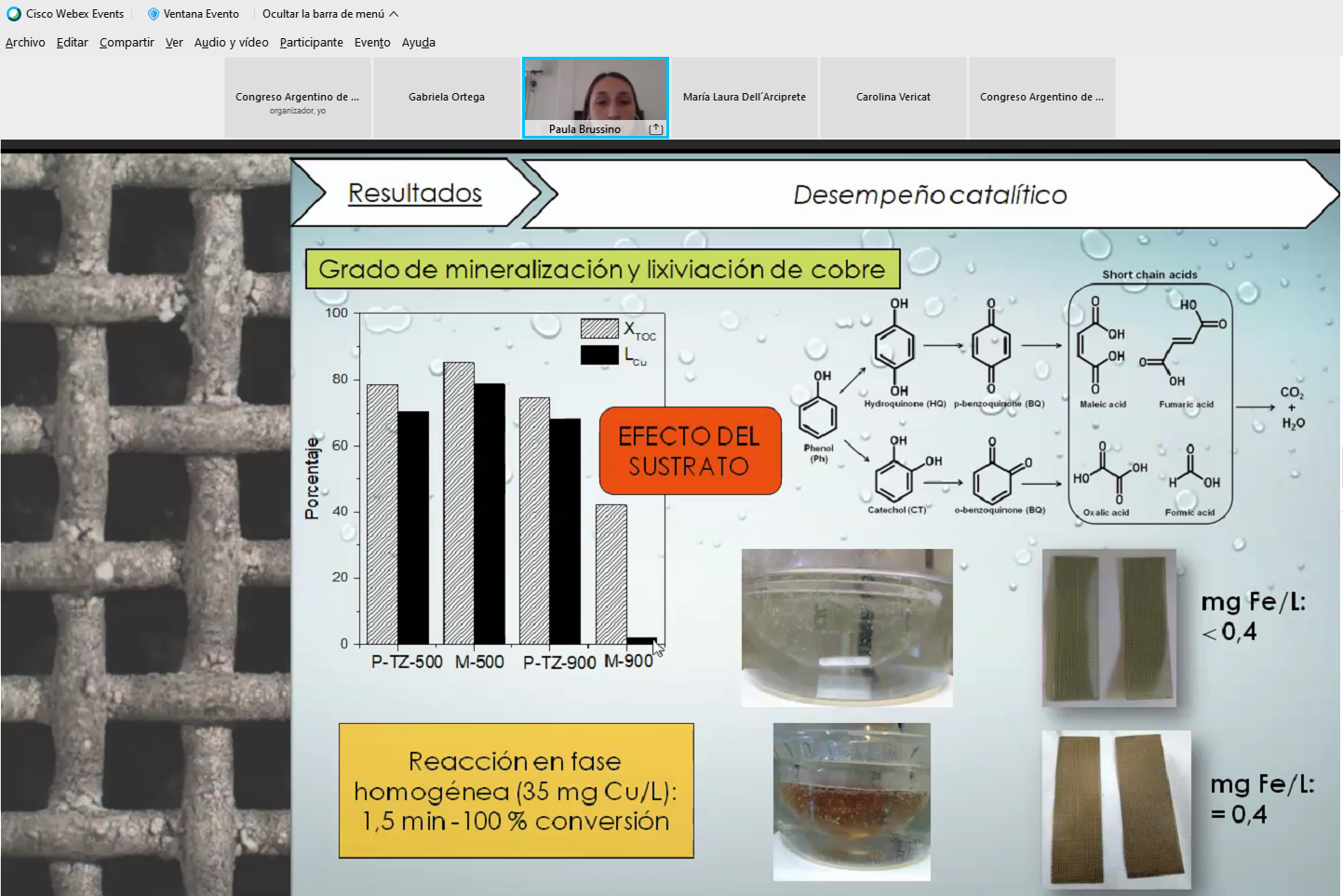The height and width of the screenshot is (896, 1343).
Task: Open the Compartir menu
Action: click(x=127, y=43)
